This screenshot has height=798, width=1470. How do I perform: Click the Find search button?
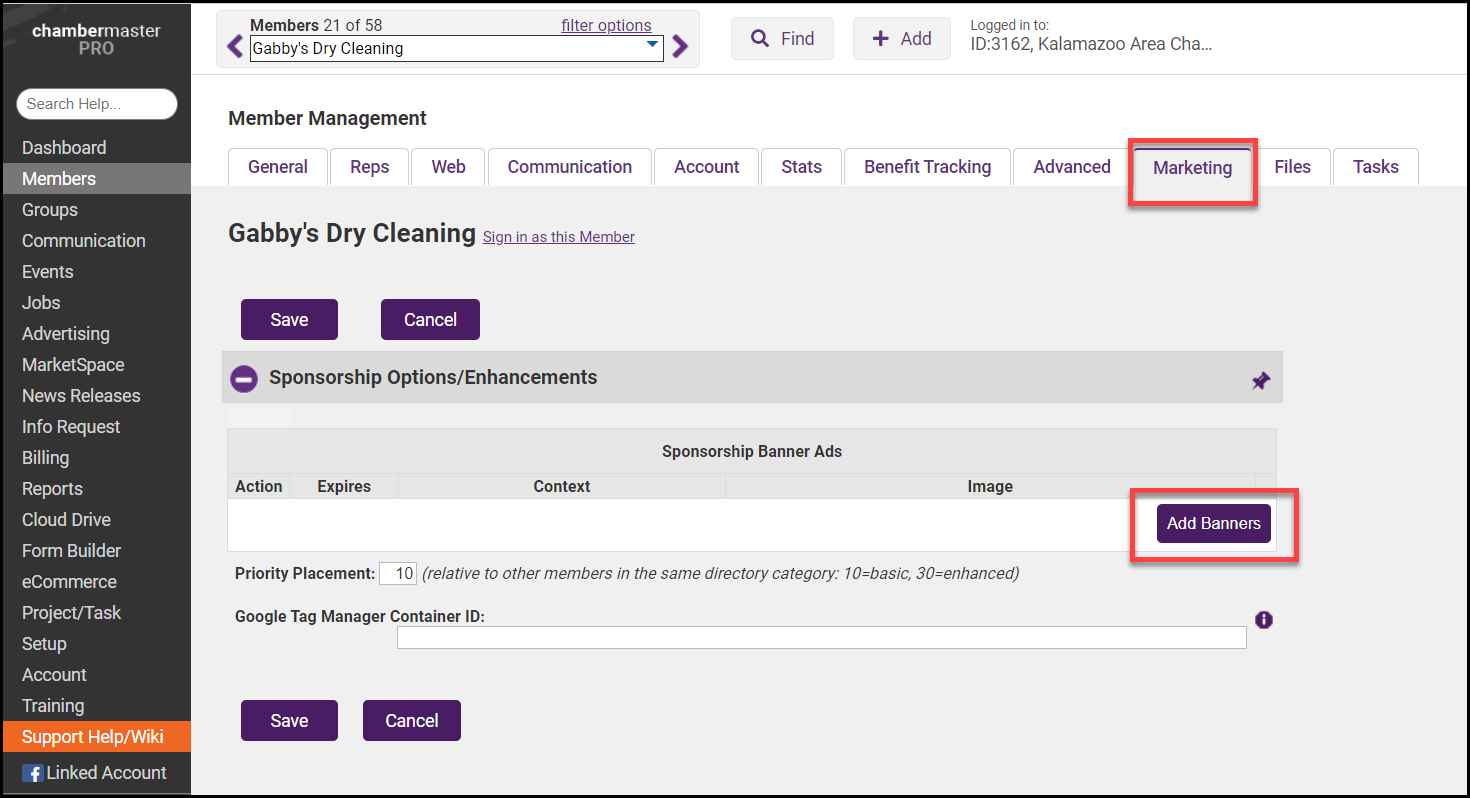coord(782,39)
